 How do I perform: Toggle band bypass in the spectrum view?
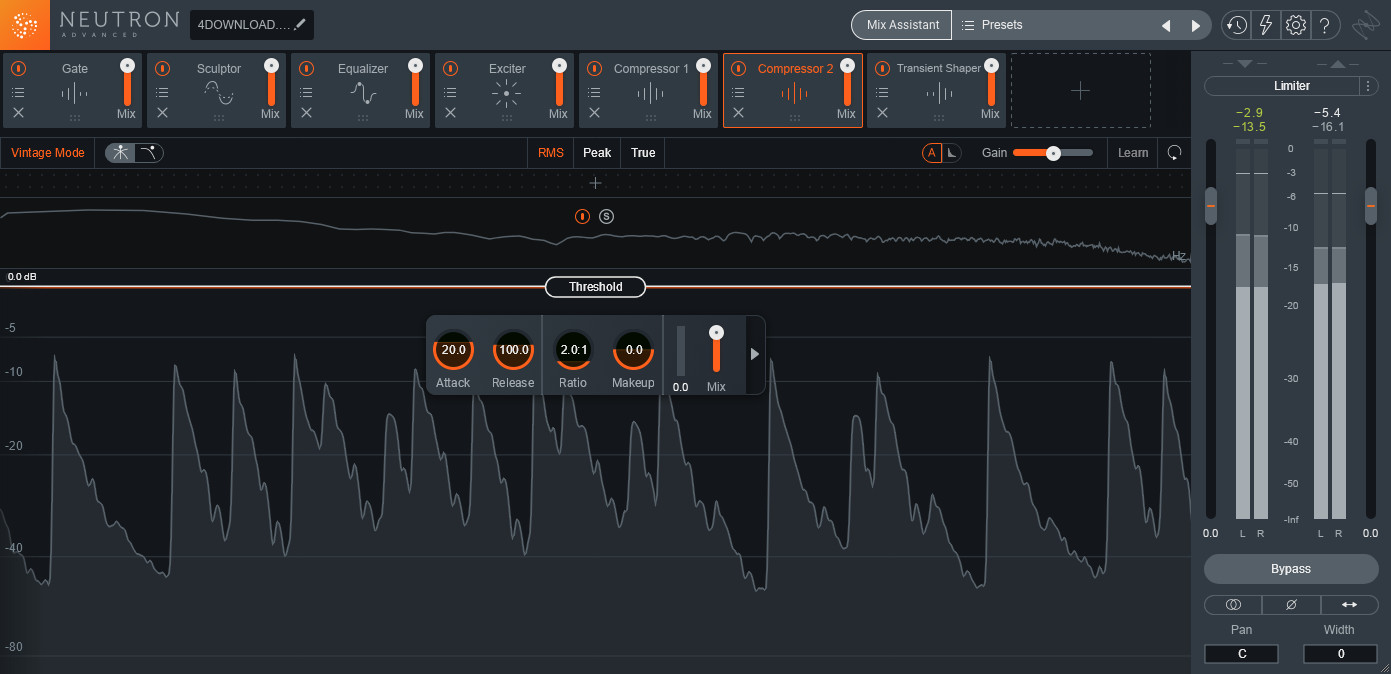[582, 216]
